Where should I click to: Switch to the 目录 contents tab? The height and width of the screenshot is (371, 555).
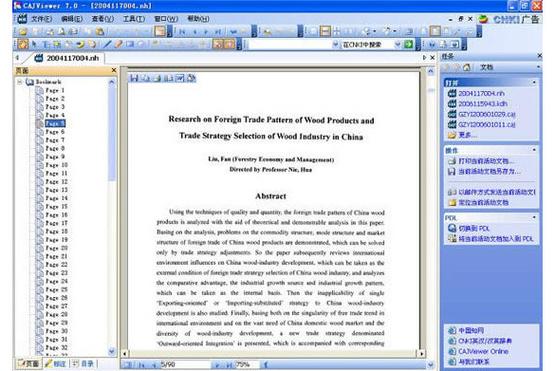click(x=84, y=364)
